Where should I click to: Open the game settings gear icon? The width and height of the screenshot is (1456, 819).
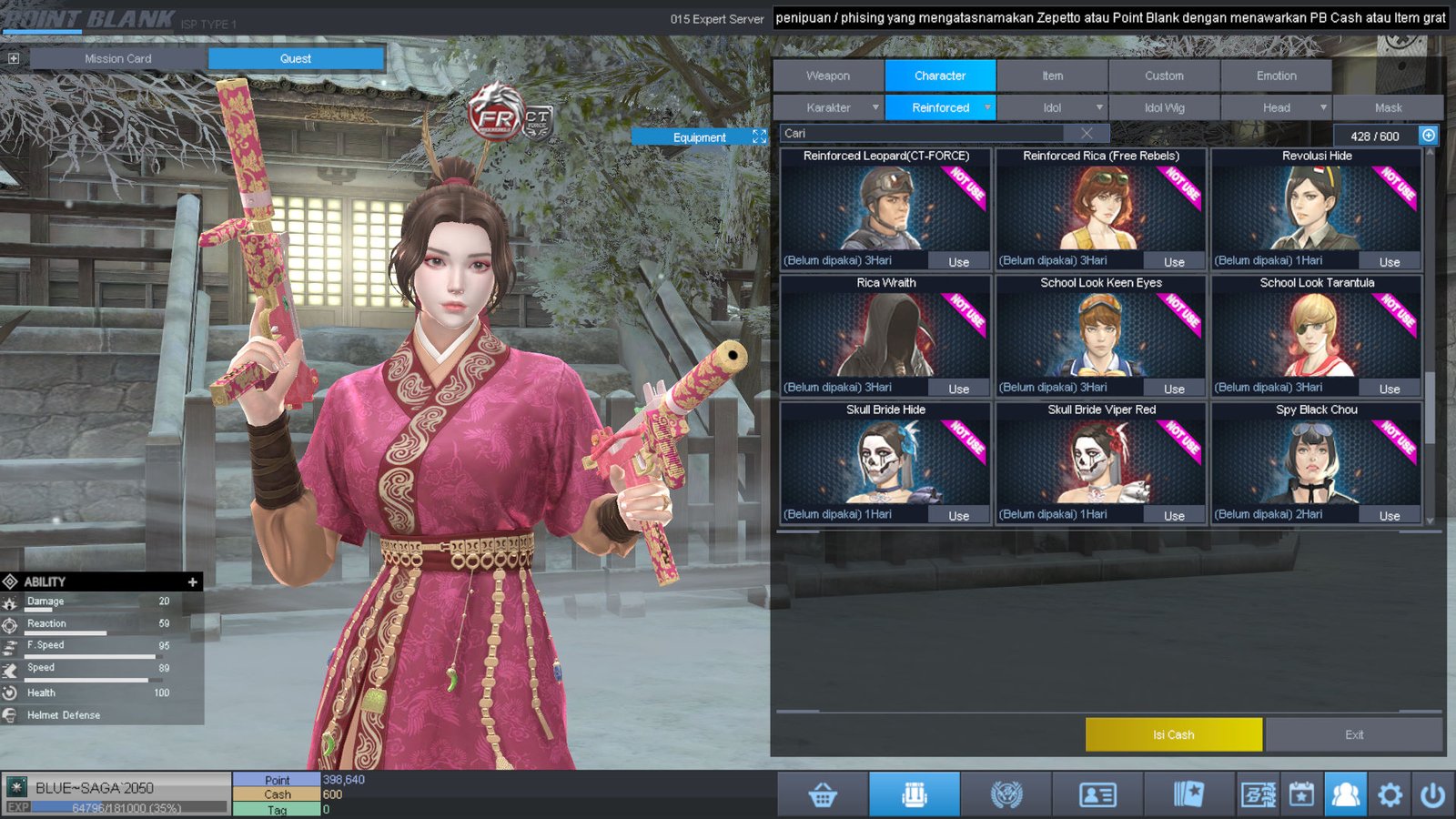click(1390, 795)
